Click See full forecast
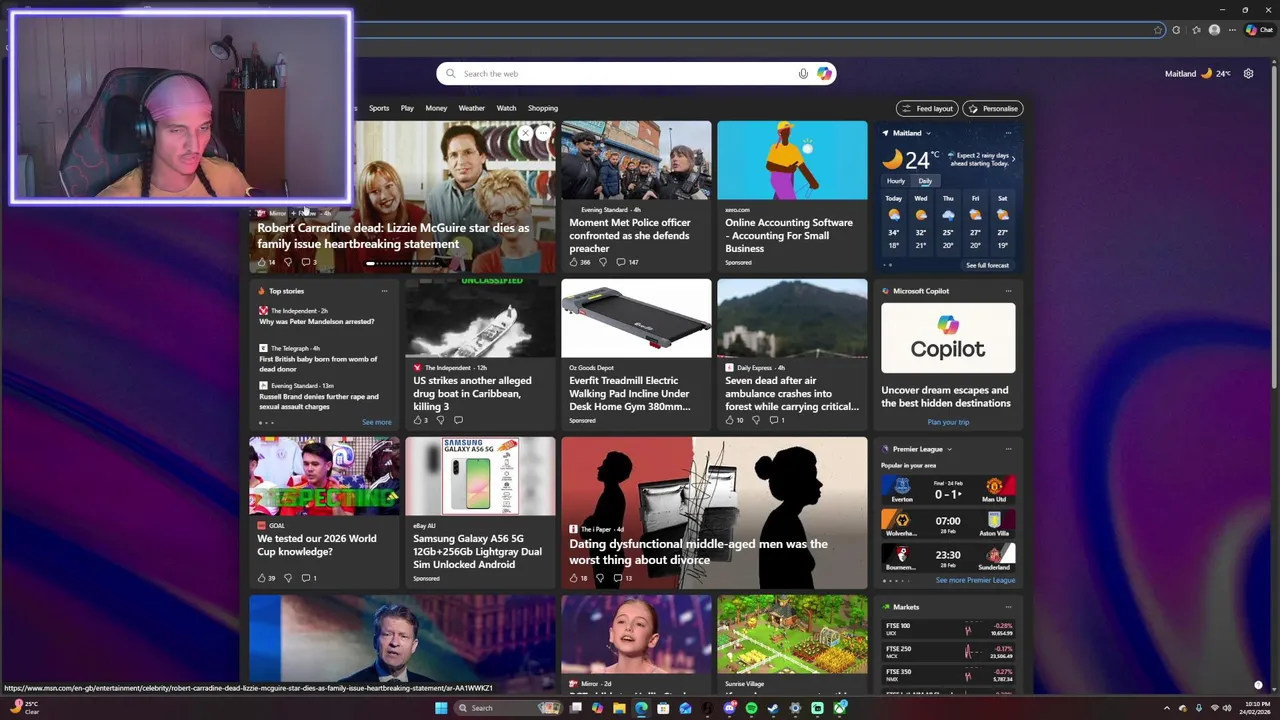Image resolution: width=1280 pixels, height=720 pixels. tap(988, 265)
